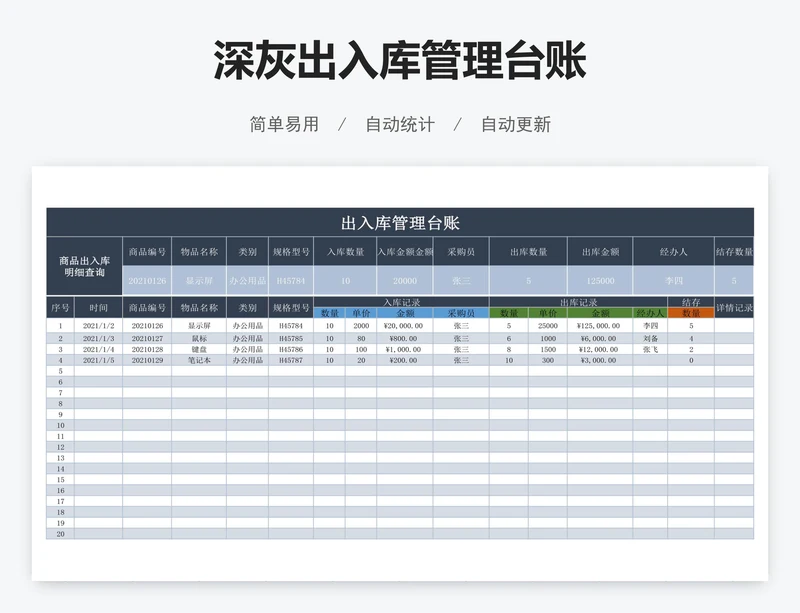Select row number 12 in 序号 column
This screenshot has width=800, height=613.
pyautogui.click(x=60, y=447)
